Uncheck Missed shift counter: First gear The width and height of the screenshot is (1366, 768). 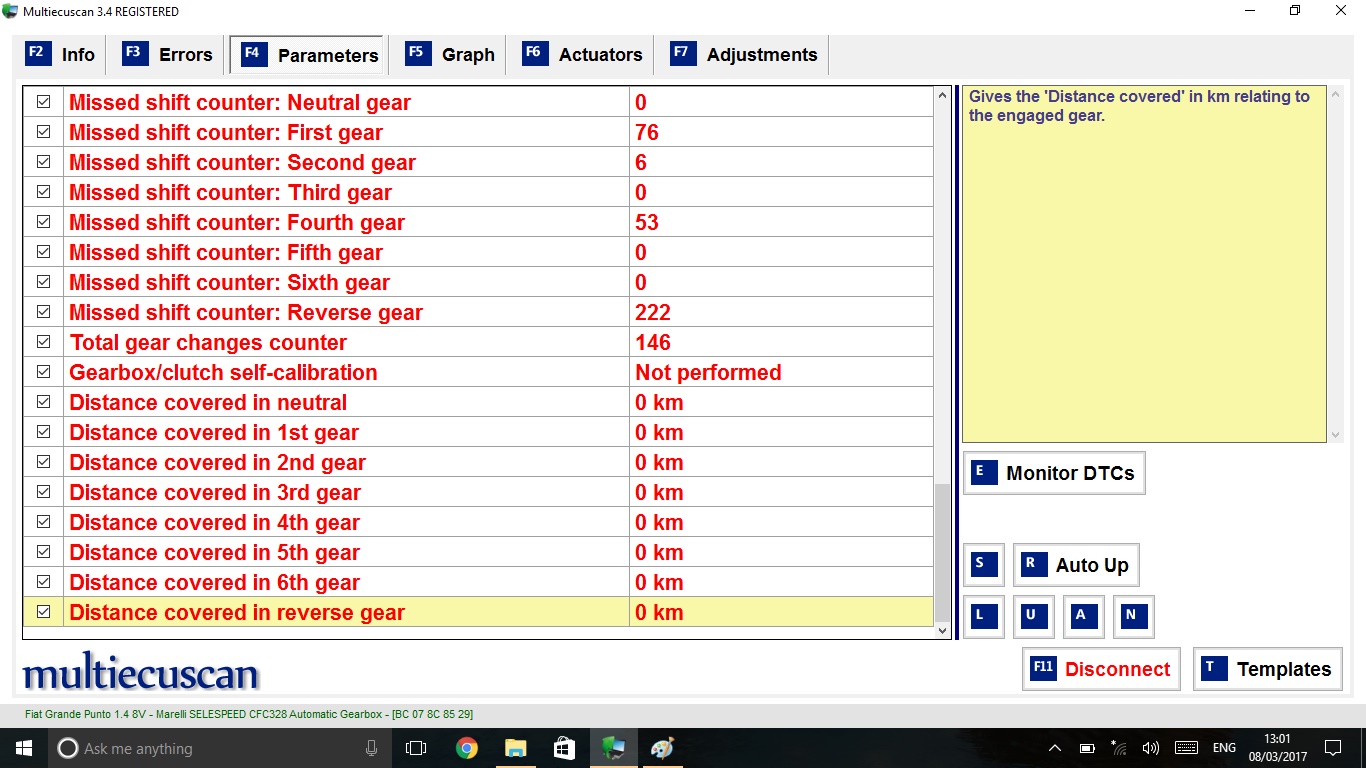[43, 132]
